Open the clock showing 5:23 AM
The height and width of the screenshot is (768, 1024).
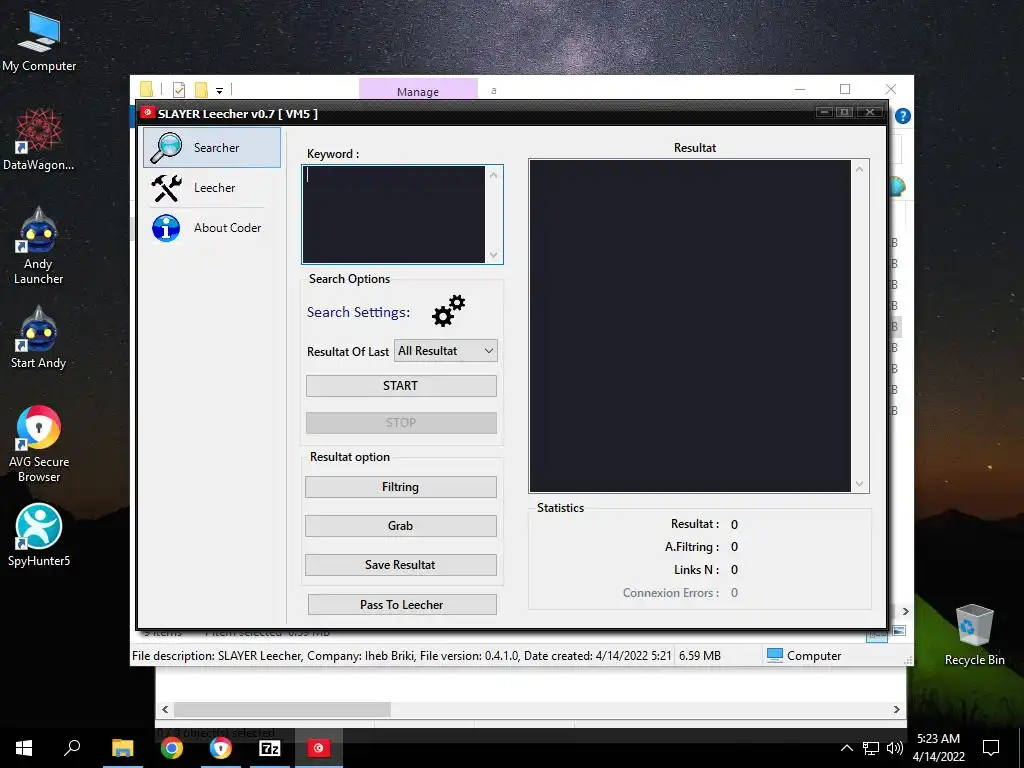(938, 748)
